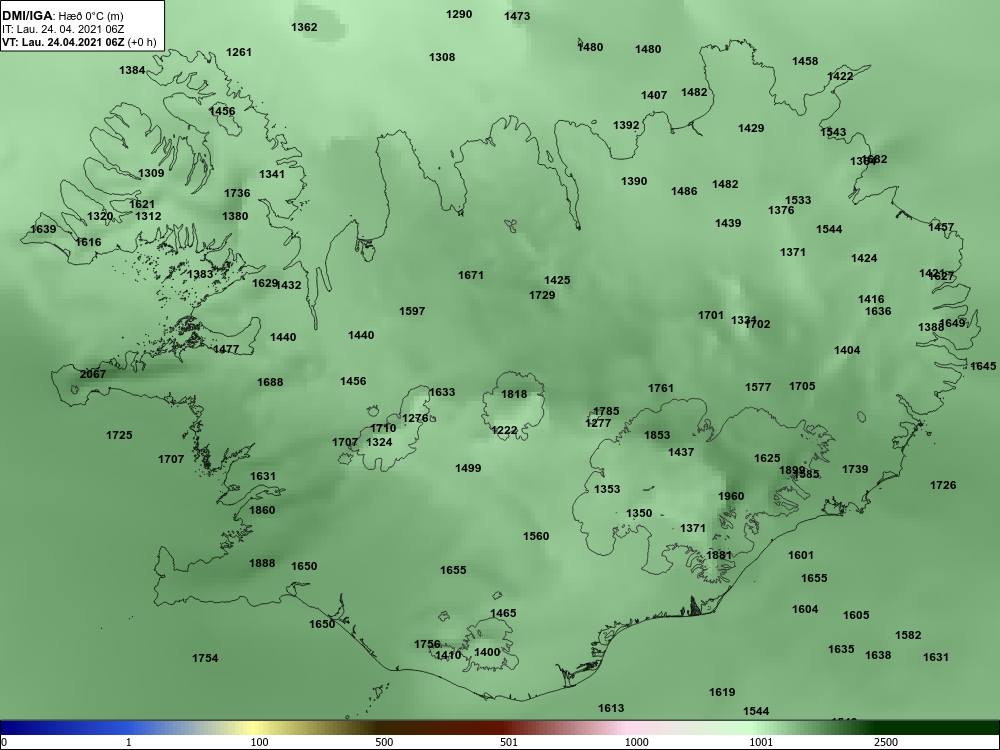
Task: Click the map value 1407
Action: pyautogui.click(x=654, y=95)
